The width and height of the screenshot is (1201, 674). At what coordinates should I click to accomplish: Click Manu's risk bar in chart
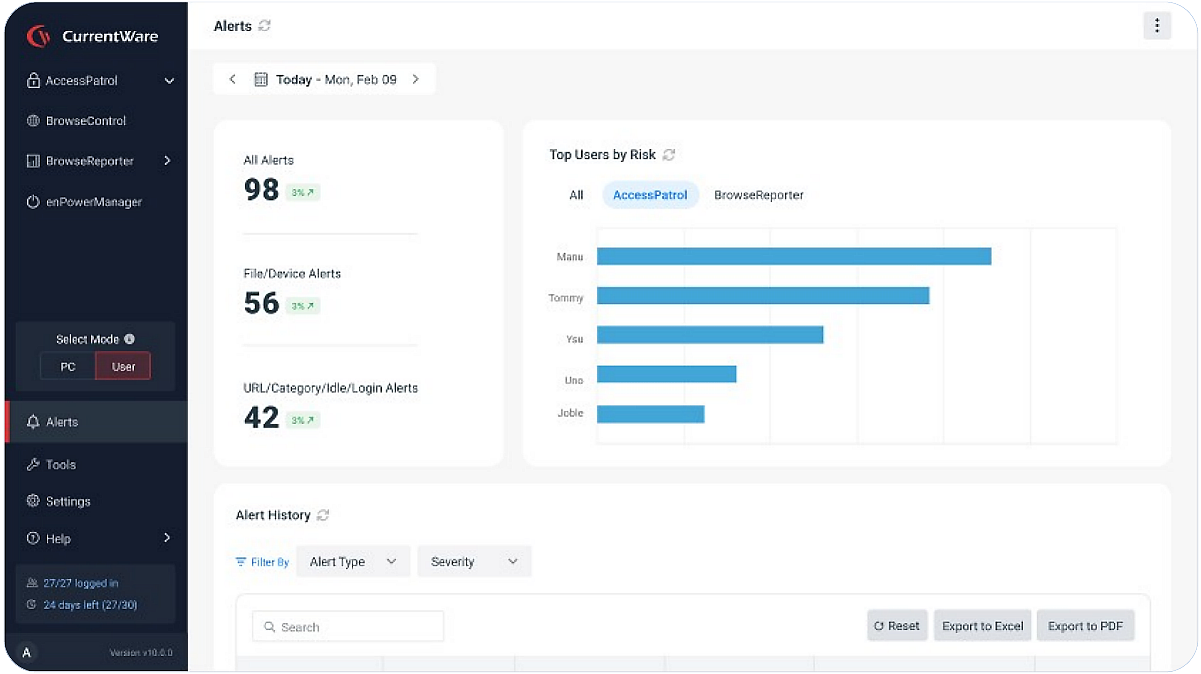pyautogui.click(x=794, y=257)
